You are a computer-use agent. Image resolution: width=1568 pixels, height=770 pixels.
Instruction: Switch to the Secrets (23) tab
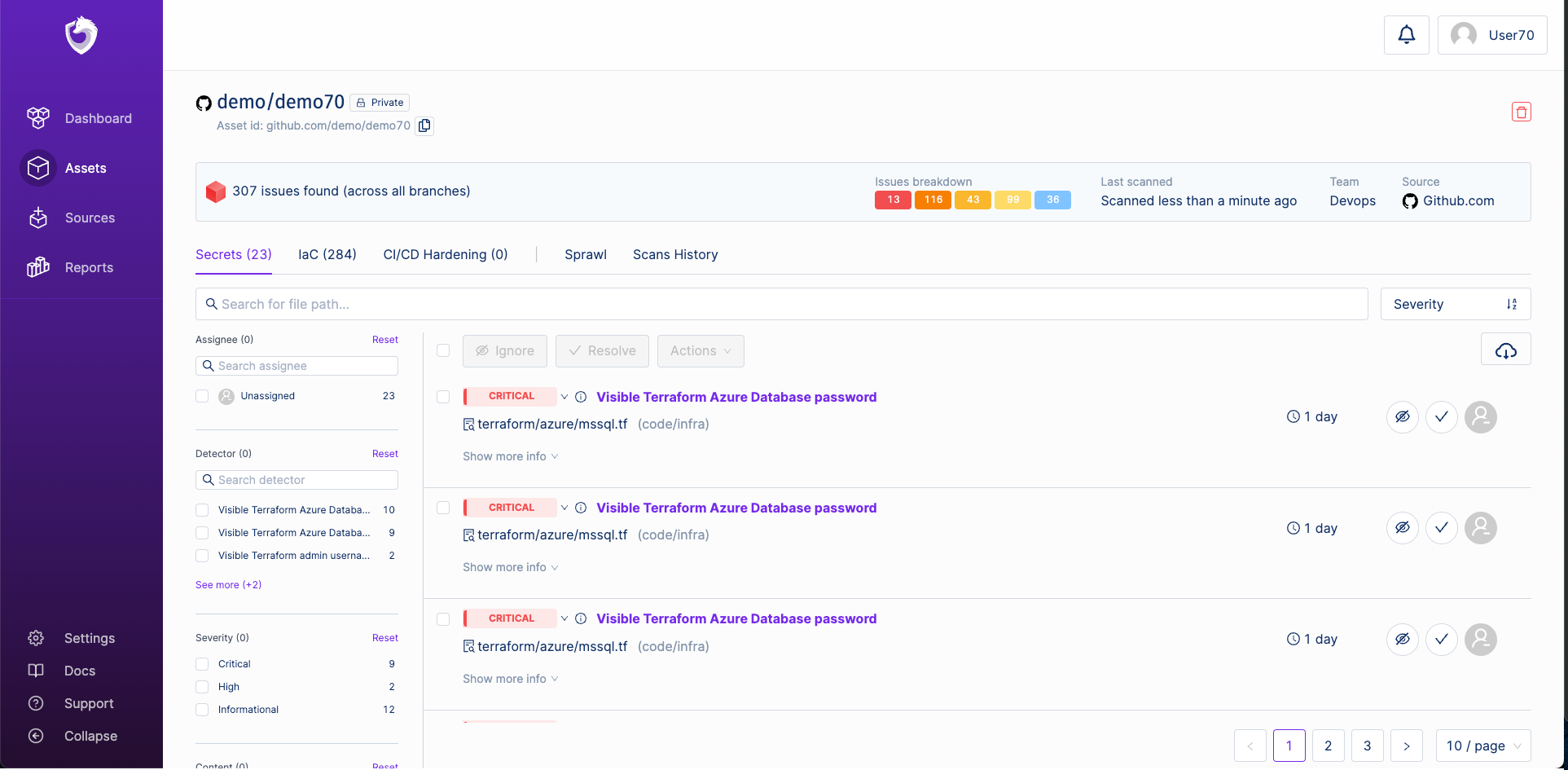tap(234, 254)
